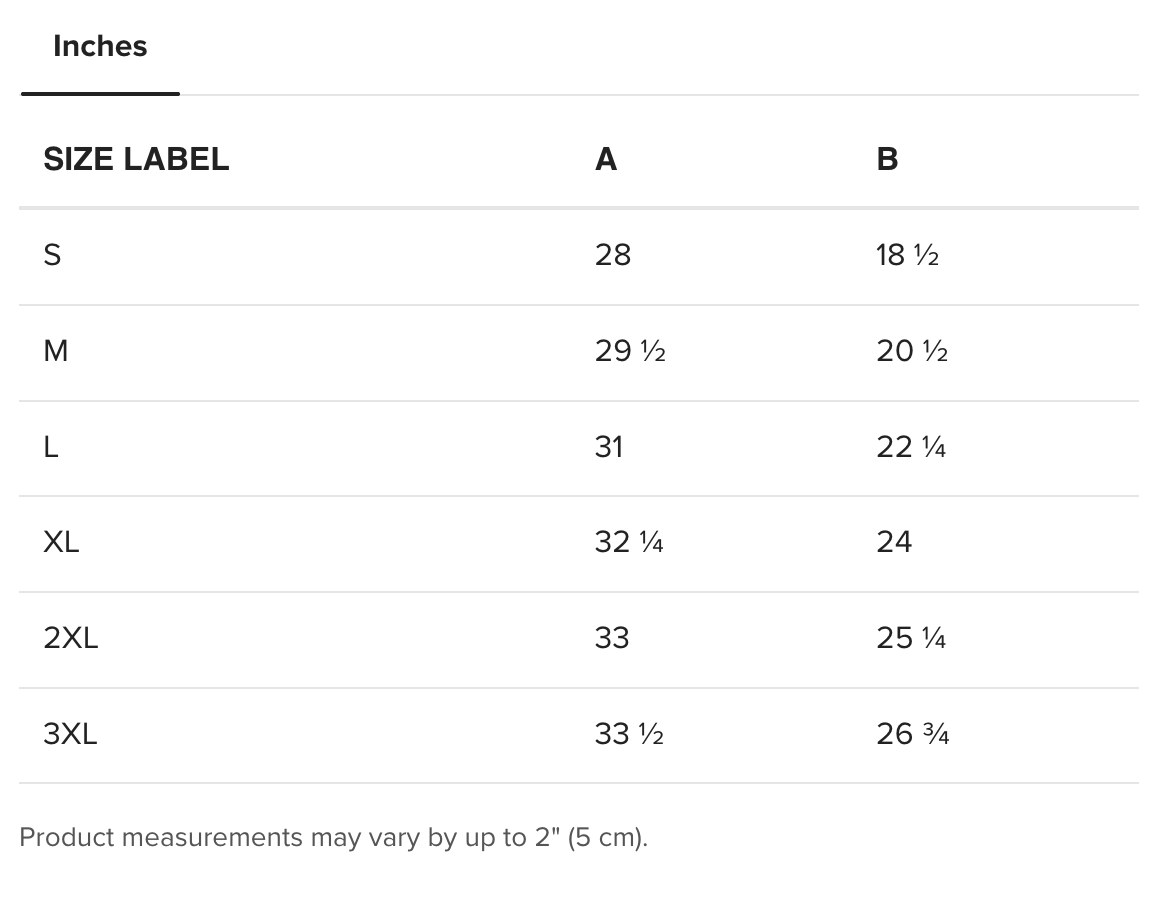Click the 29 ½ value for size M

(630, 351)
